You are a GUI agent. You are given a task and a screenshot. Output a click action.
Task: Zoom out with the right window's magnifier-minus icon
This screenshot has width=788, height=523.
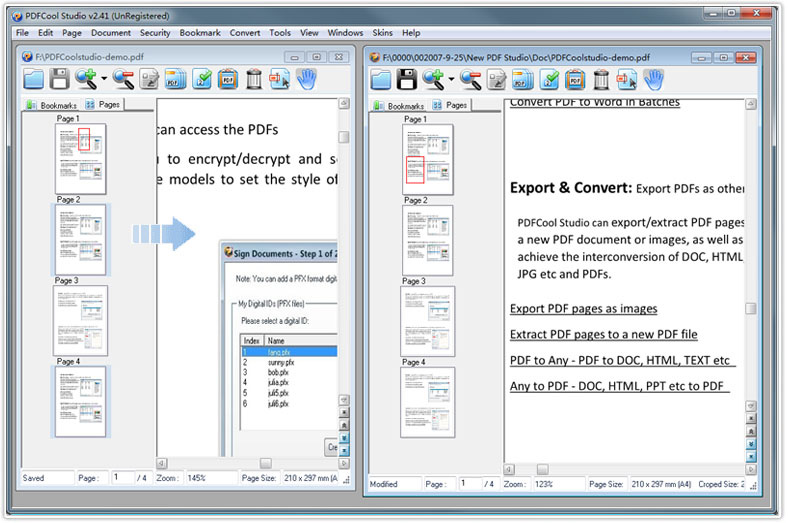tap(470, 80)
